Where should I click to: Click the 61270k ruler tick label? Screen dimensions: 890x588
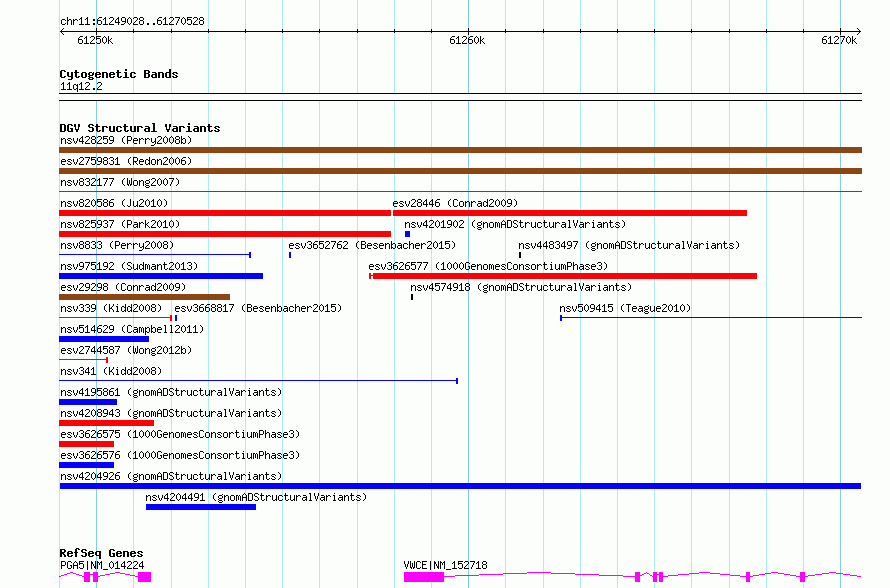[x=839, y=40]
